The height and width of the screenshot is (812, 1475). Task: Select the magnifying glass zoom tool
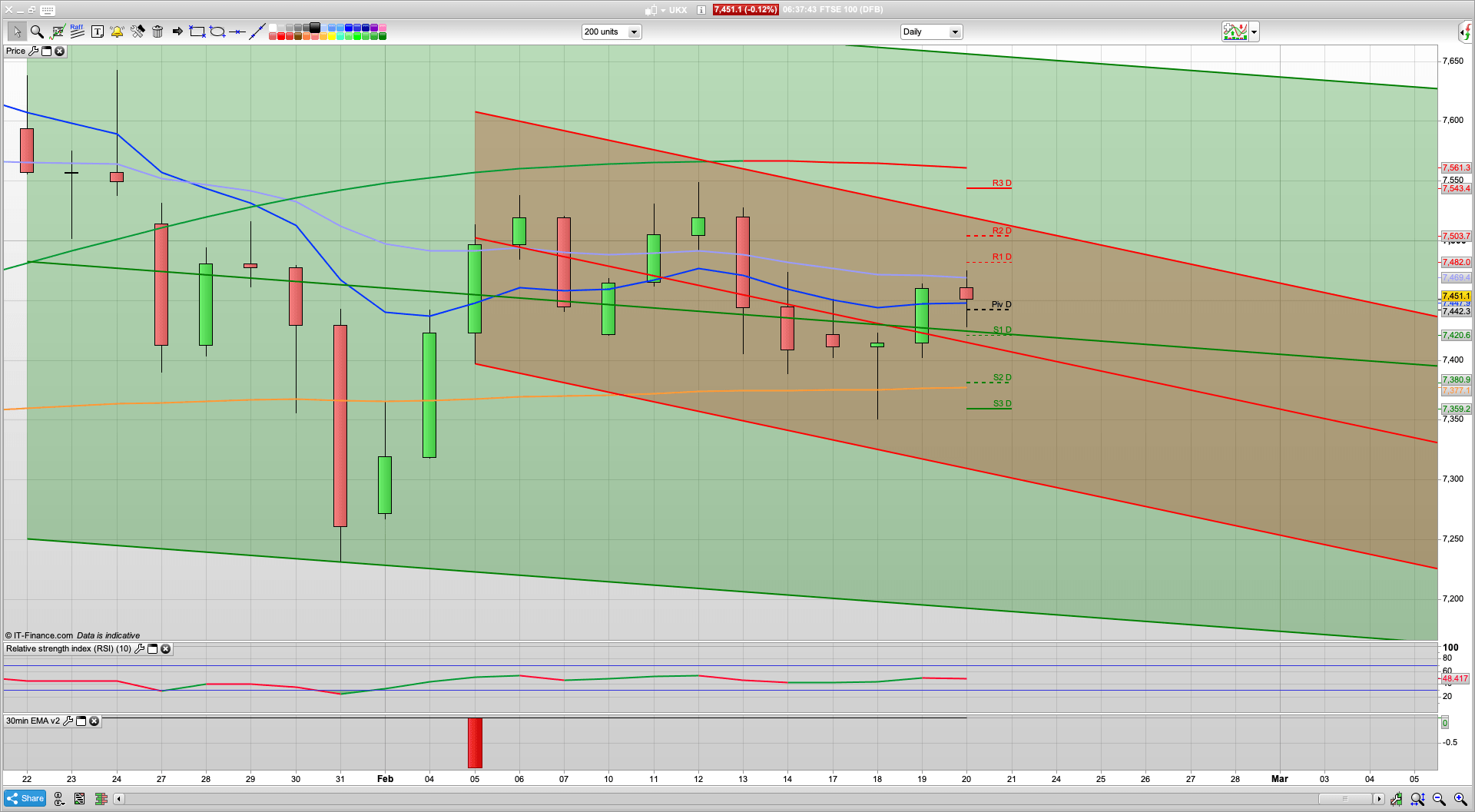(37, 31)
